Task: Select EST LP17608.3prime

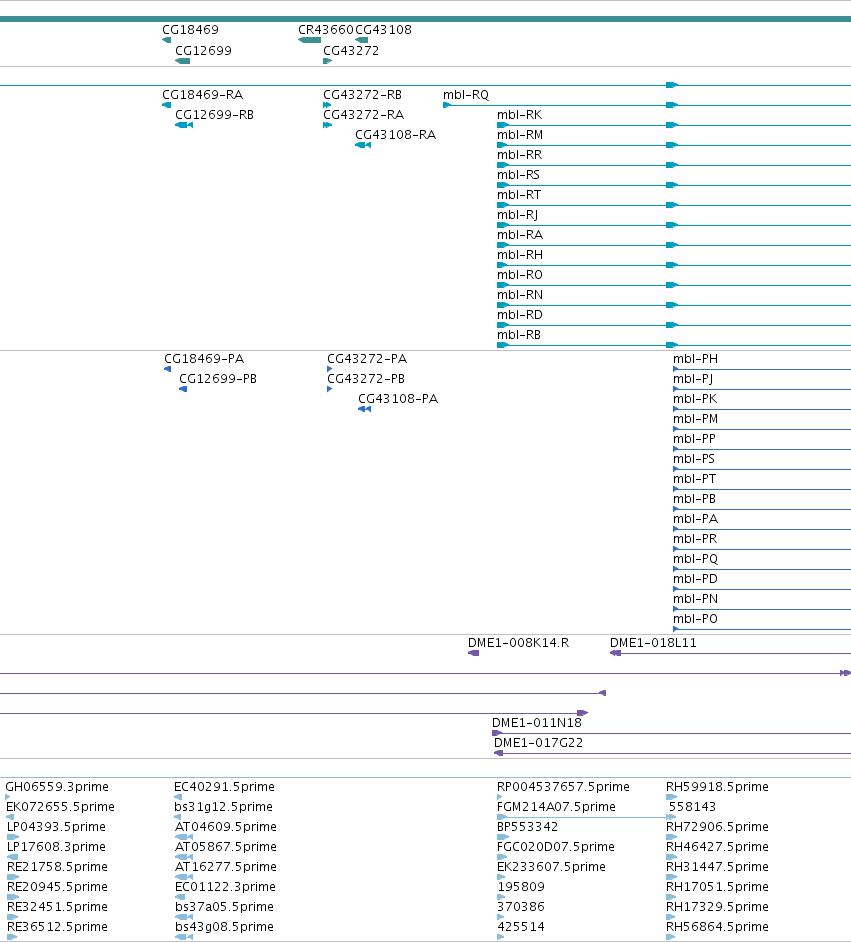Action: tap(56, 846)
